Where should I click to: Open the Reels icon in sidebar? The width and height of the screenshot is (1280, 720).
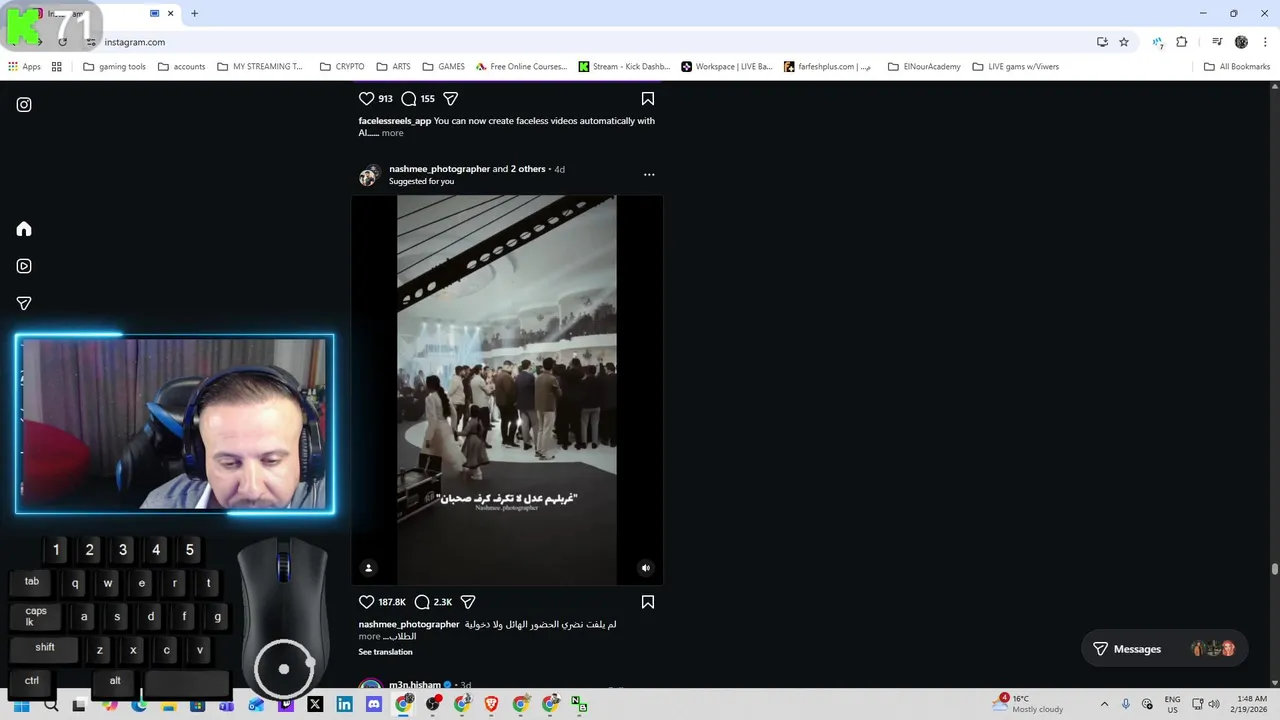click(x=24, y=266)
